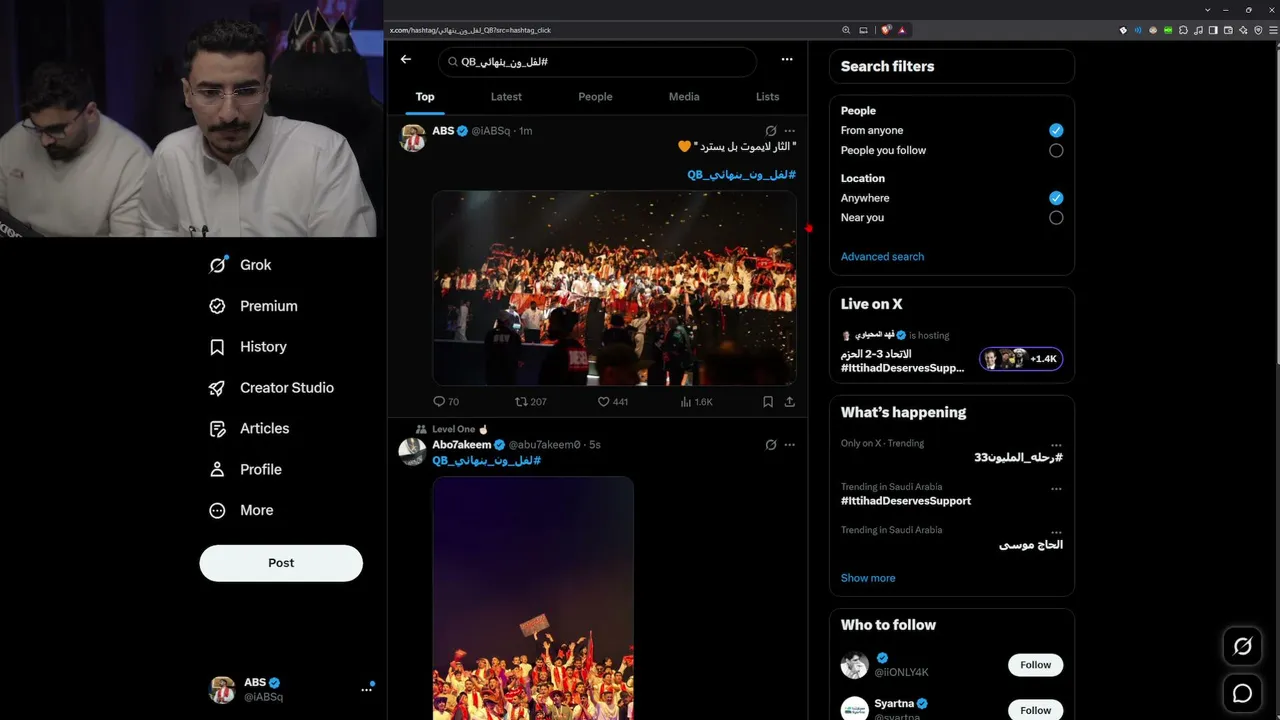This screenshot has width=1280, height=720.
Task: Follow the Syartna account
Action: [1035, 710]
